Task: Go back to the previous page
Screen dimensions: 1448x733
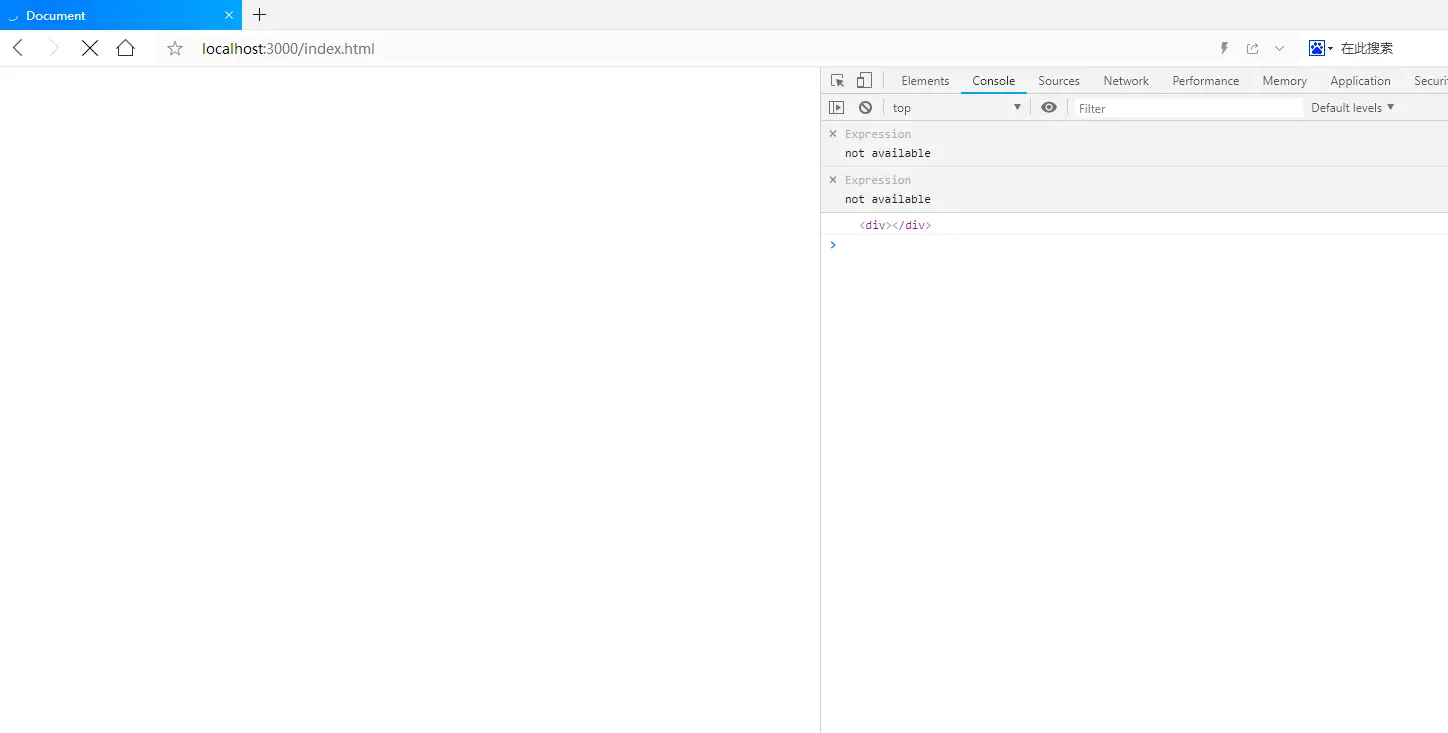Action: click(18, 48)
